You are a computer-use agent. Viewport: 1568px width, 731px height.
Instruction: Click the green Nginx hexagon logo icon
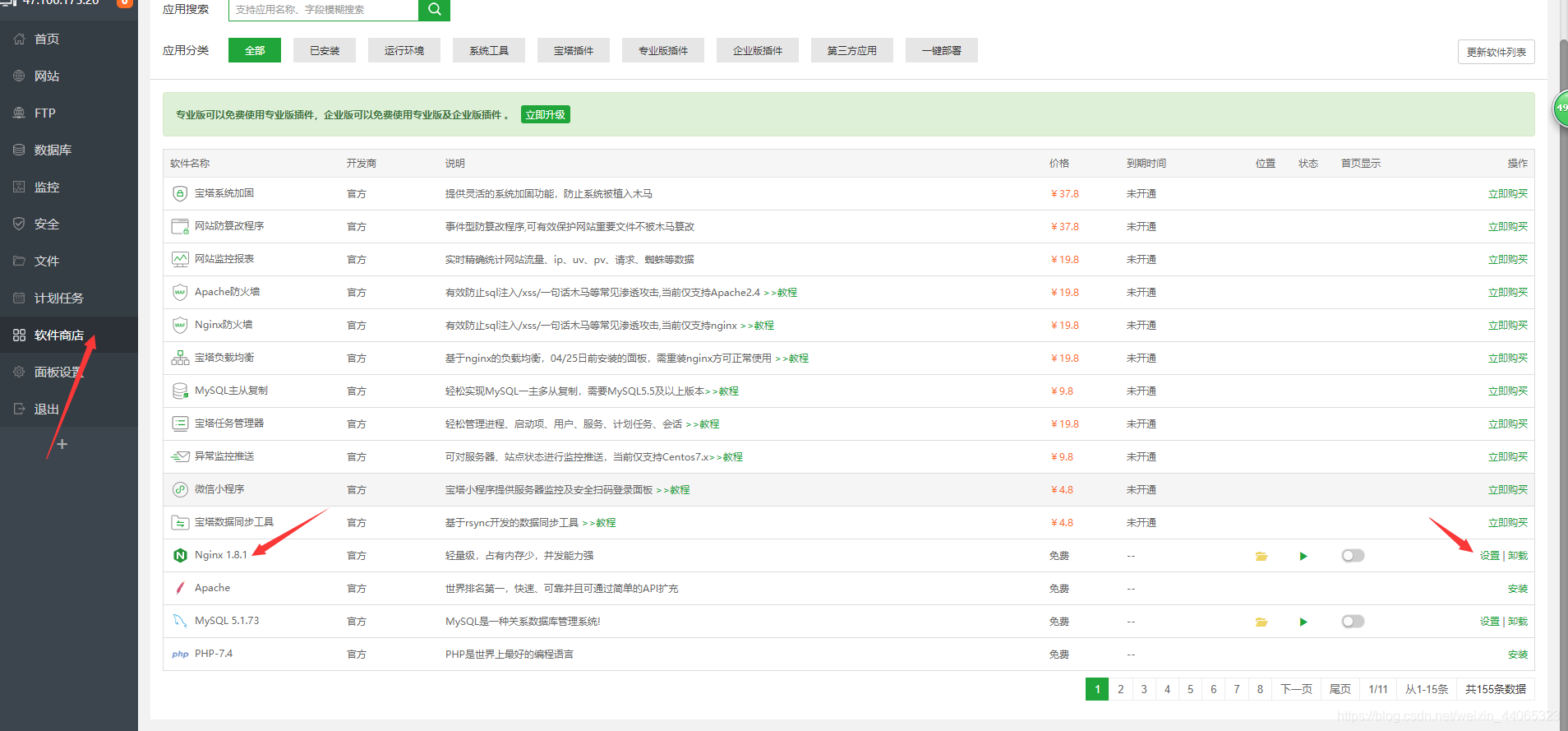[x=180, y=555]
